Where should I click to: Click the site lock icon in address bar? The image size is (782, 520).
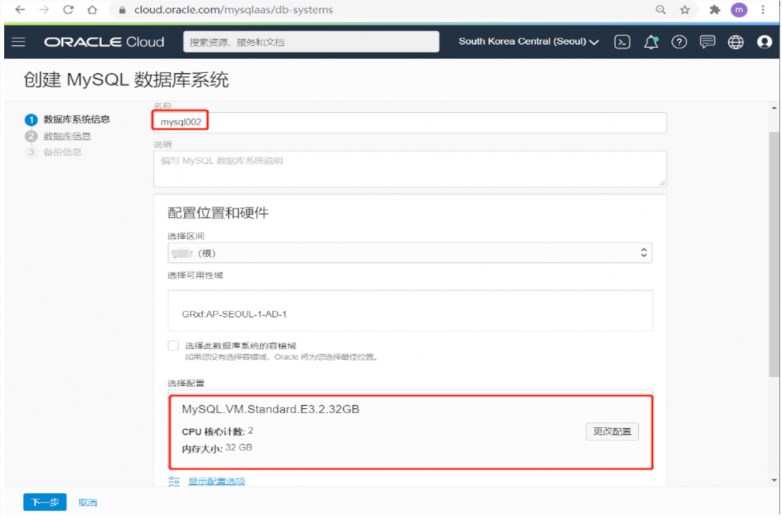point(122,10)
